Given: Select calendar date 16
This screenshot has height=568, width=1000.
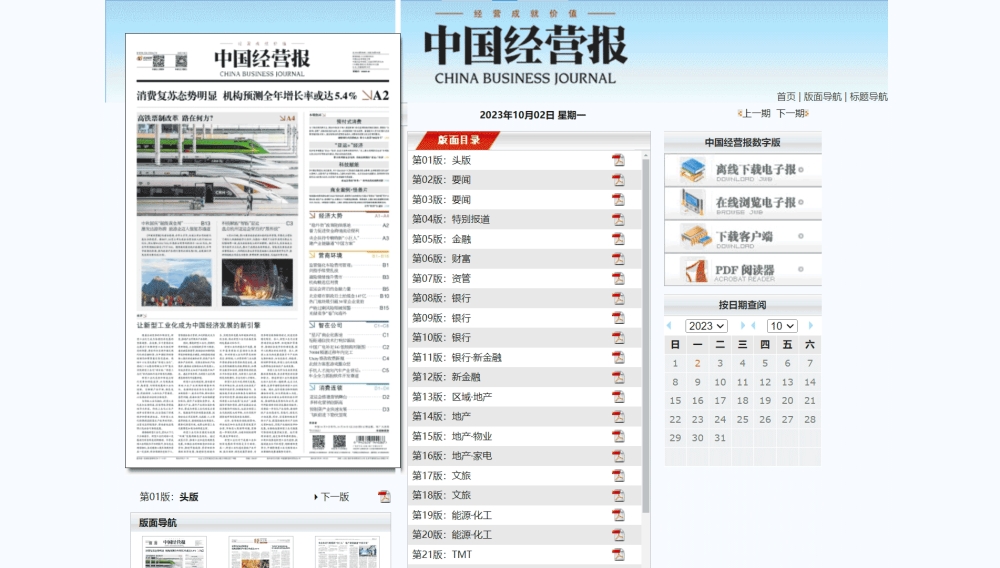Looking at the screenshot, I should pyautogui.click(x=698, y=401).
